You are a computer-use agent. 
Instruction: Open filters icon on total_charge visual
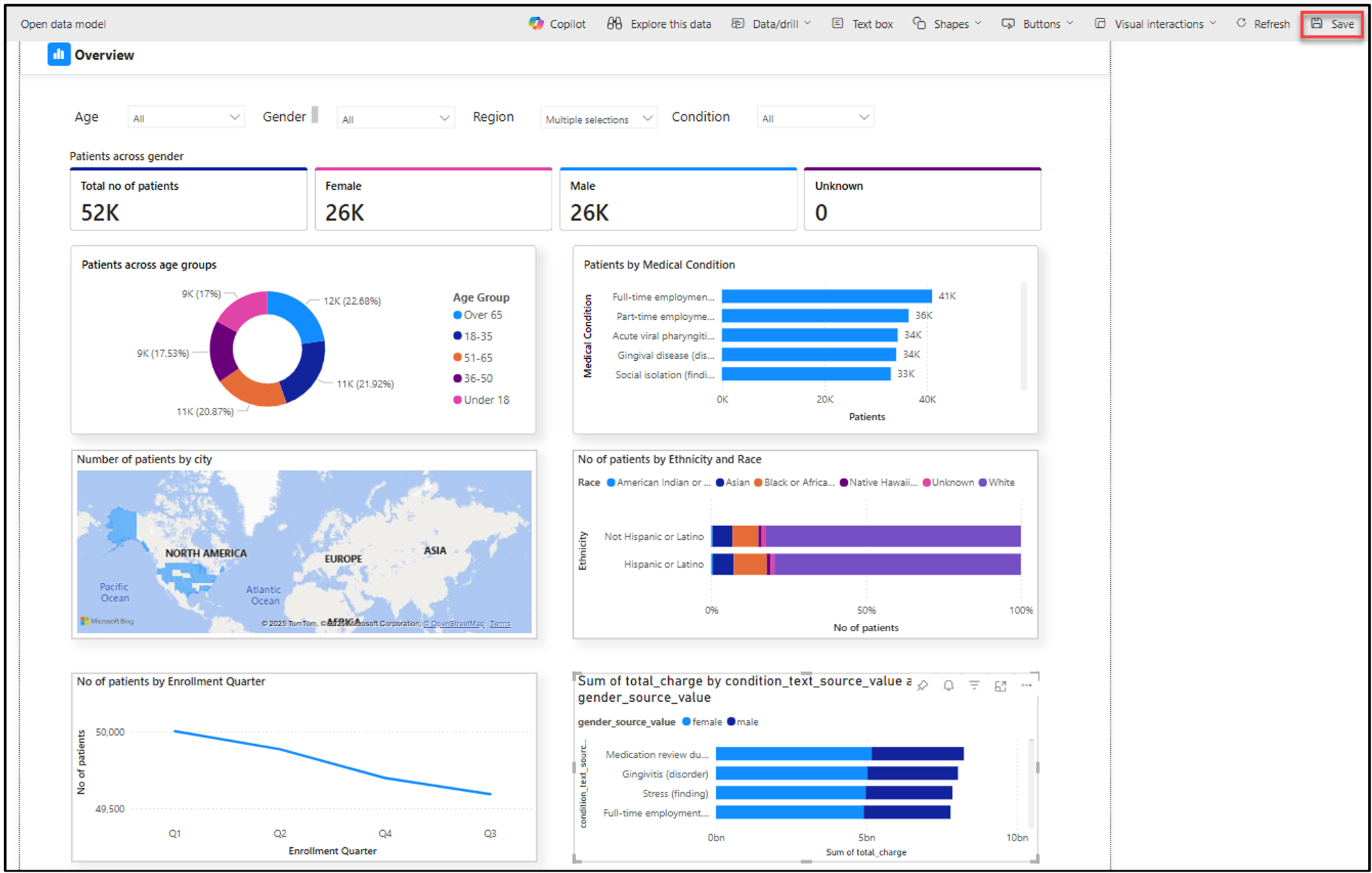pos(974,685)
